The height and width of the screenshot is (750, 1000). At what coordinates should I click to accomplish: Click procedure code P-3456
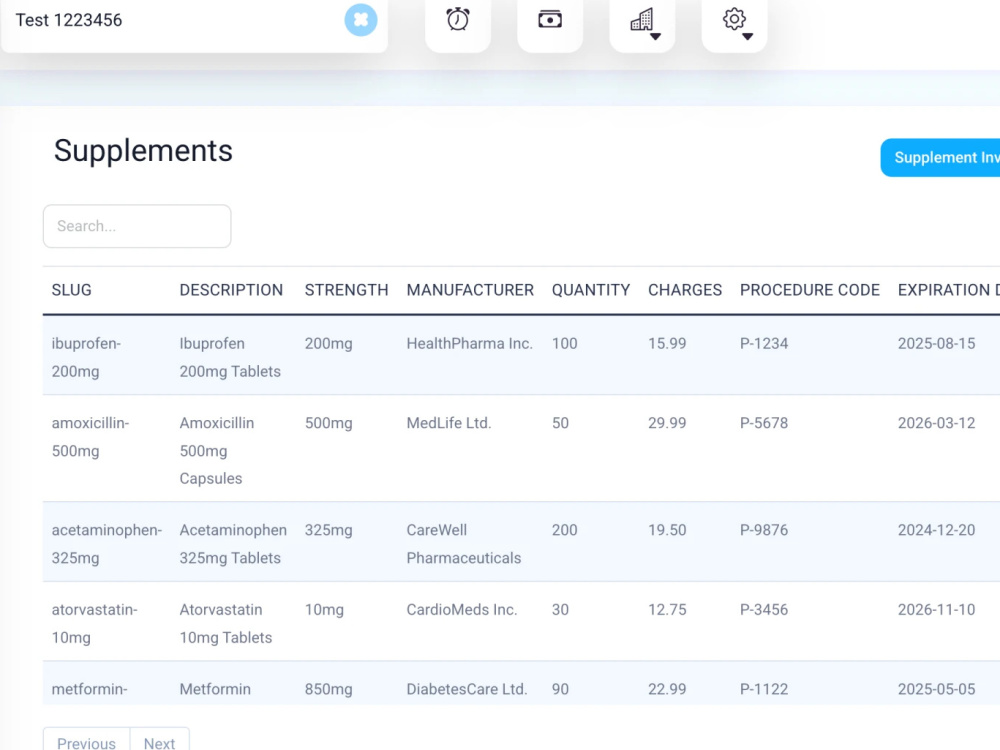coord(764,610)
